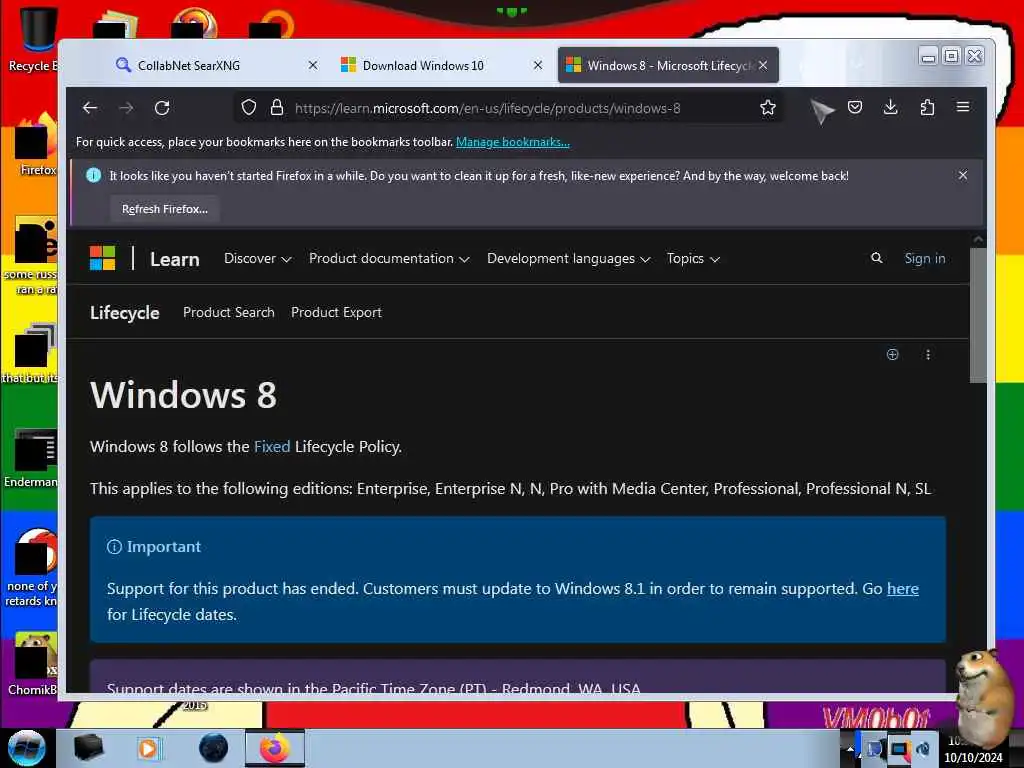
Task: Close the Windows 8 Lifecycle tab
Action: (763, 65)
